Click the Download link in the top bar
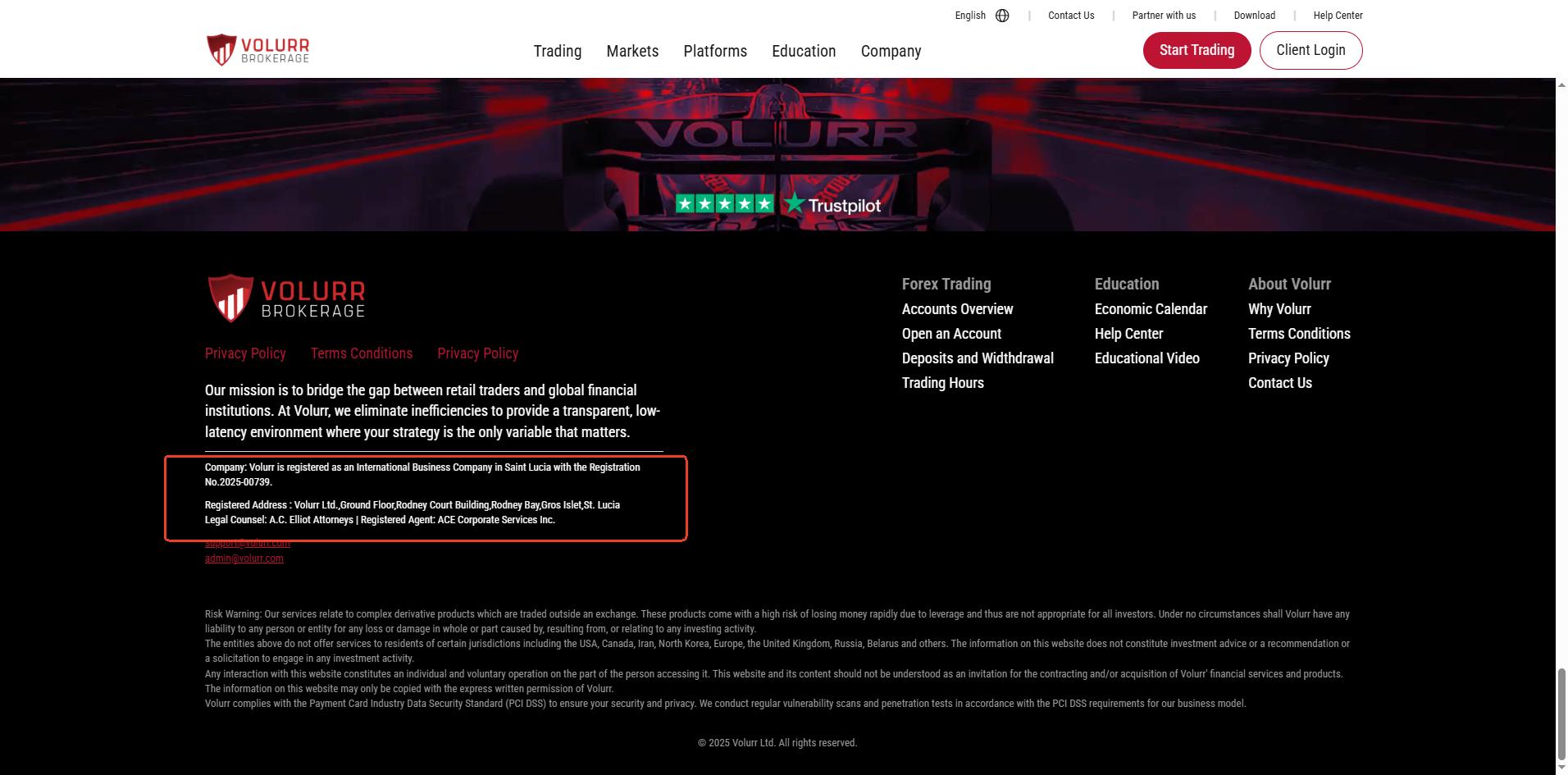The height and width of the screenshot is (775, 1568). point(1254,16)
